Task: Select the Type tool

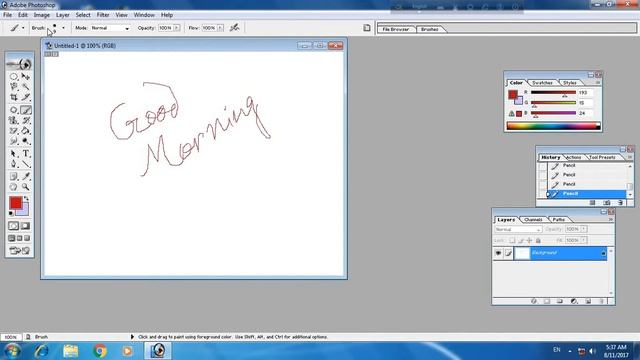Action: 26,153
